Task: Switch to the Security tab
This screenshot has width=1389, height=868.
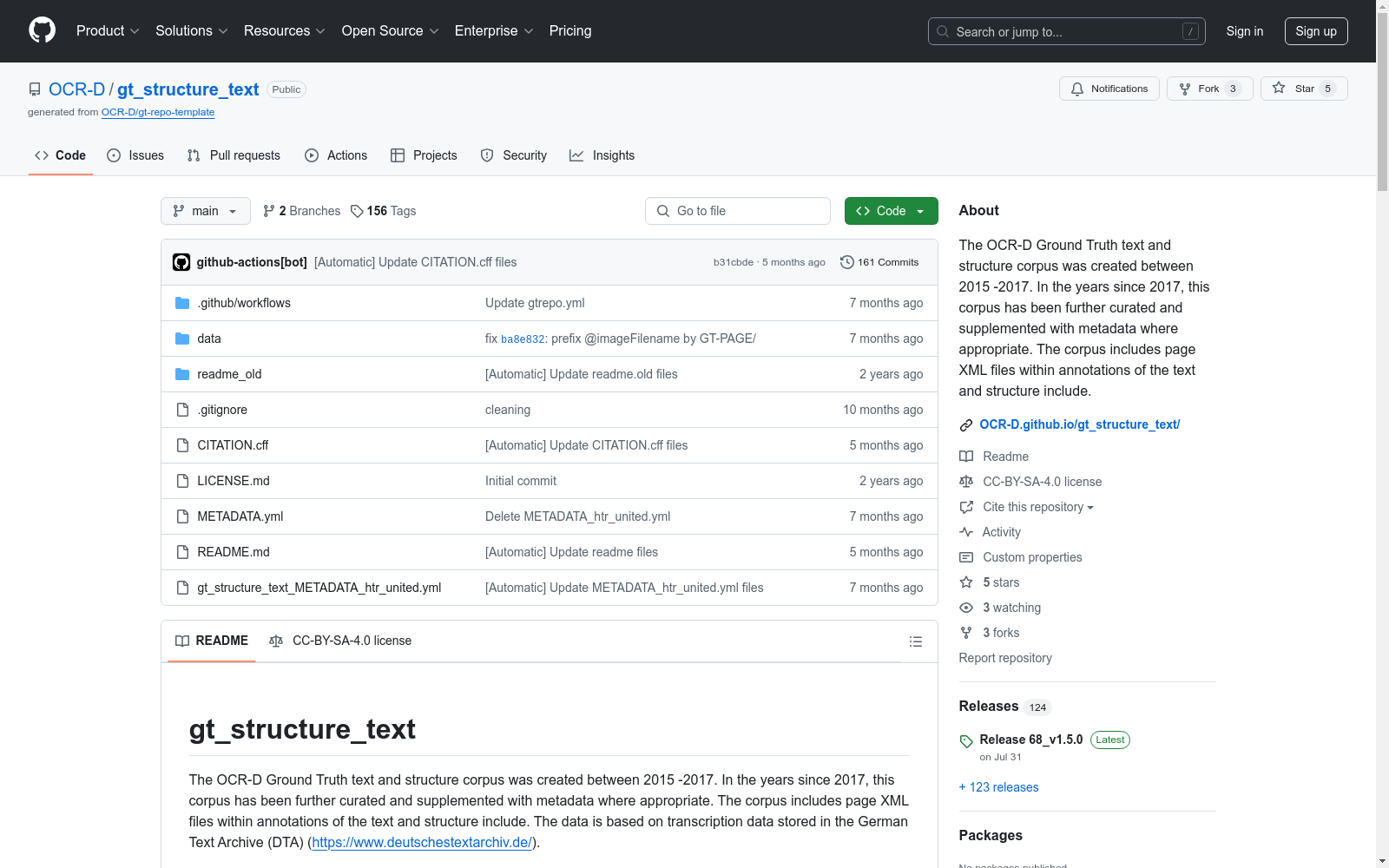Action: click(x=514, y=155)
